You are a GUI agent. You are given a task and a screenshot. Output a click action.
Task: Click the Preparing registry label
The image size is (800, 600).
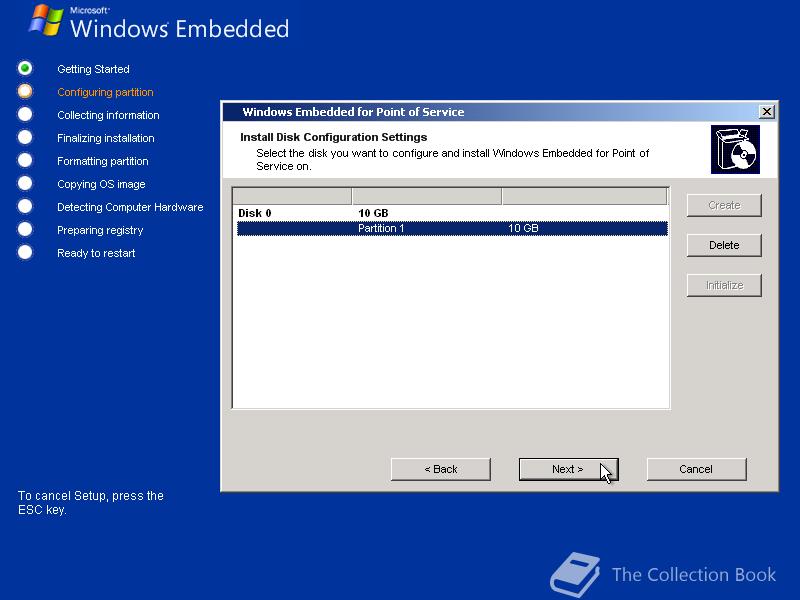pyautogui.click(x=100, y=230)
